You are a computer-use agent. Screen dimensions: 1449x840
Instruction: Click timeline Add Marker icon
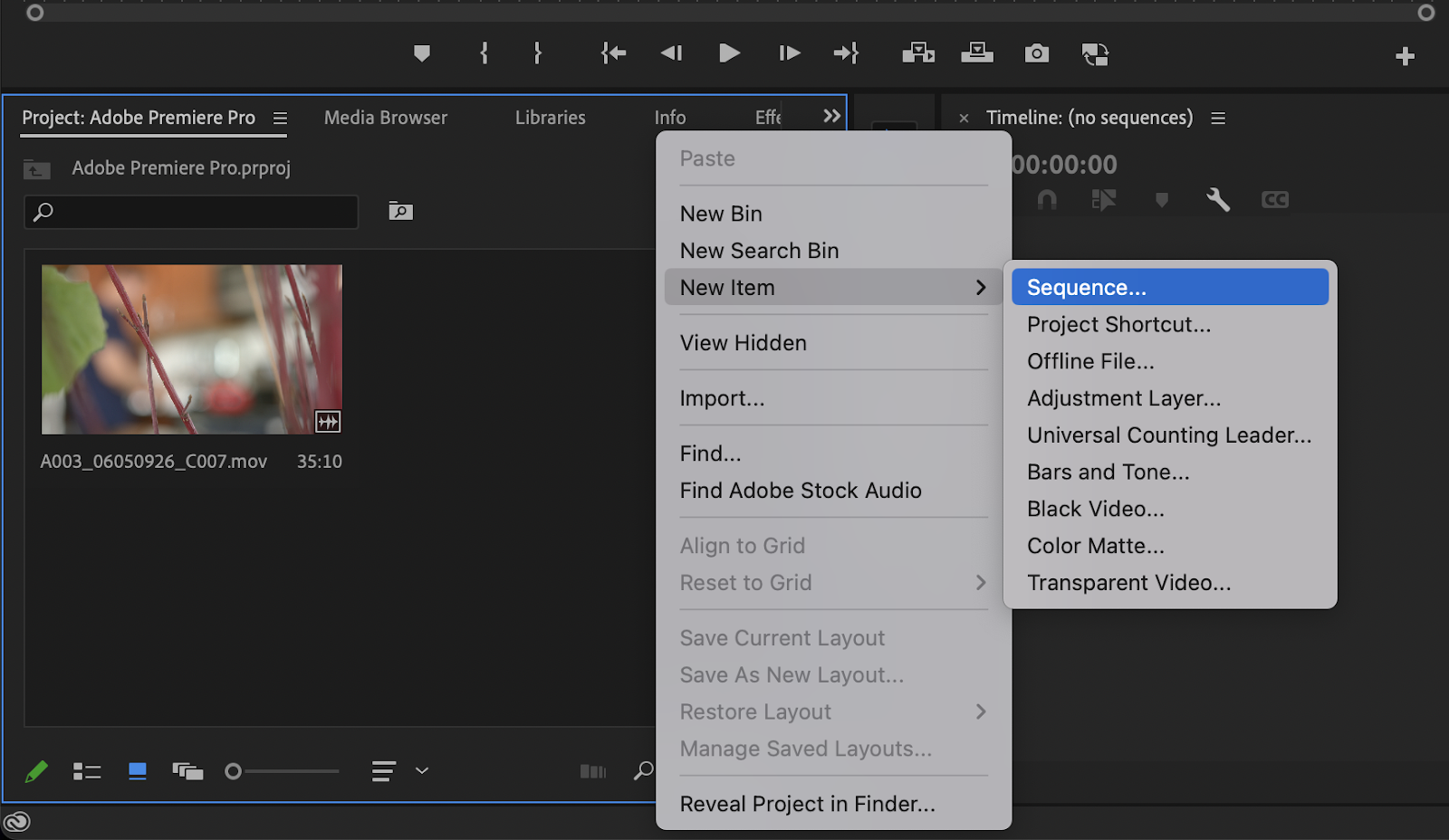tap(1162, 200)
